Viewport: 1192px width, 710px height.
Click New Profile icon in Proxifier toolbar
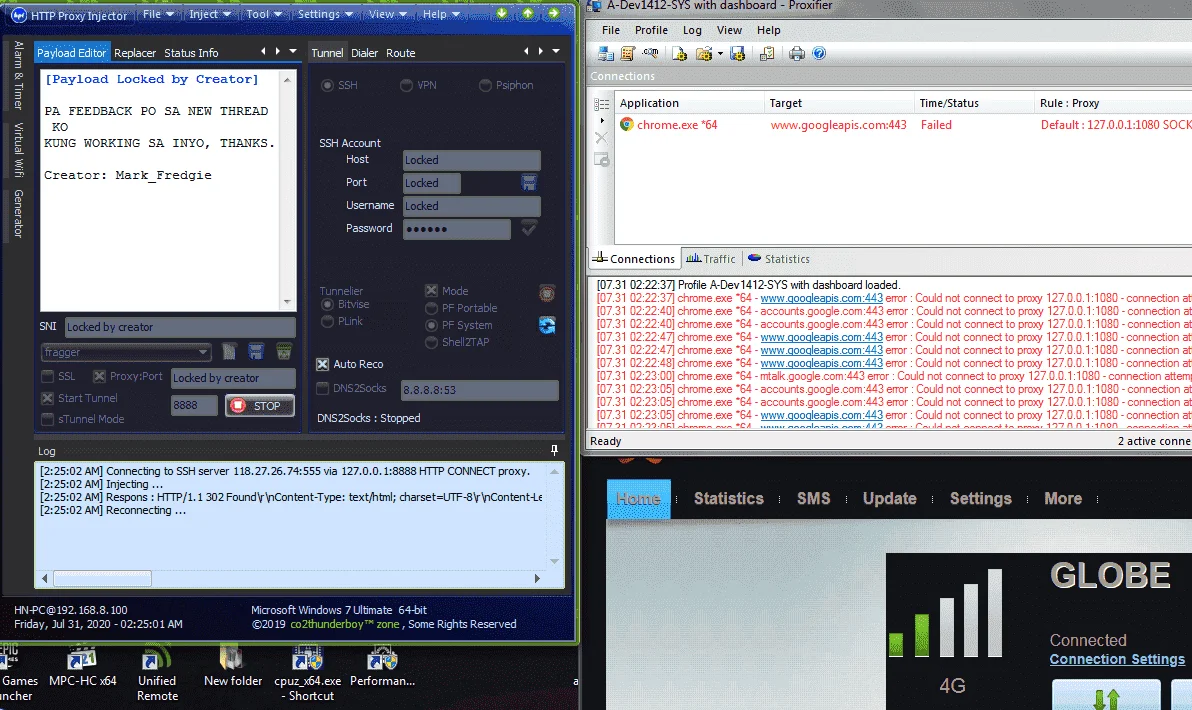[680, 53]
